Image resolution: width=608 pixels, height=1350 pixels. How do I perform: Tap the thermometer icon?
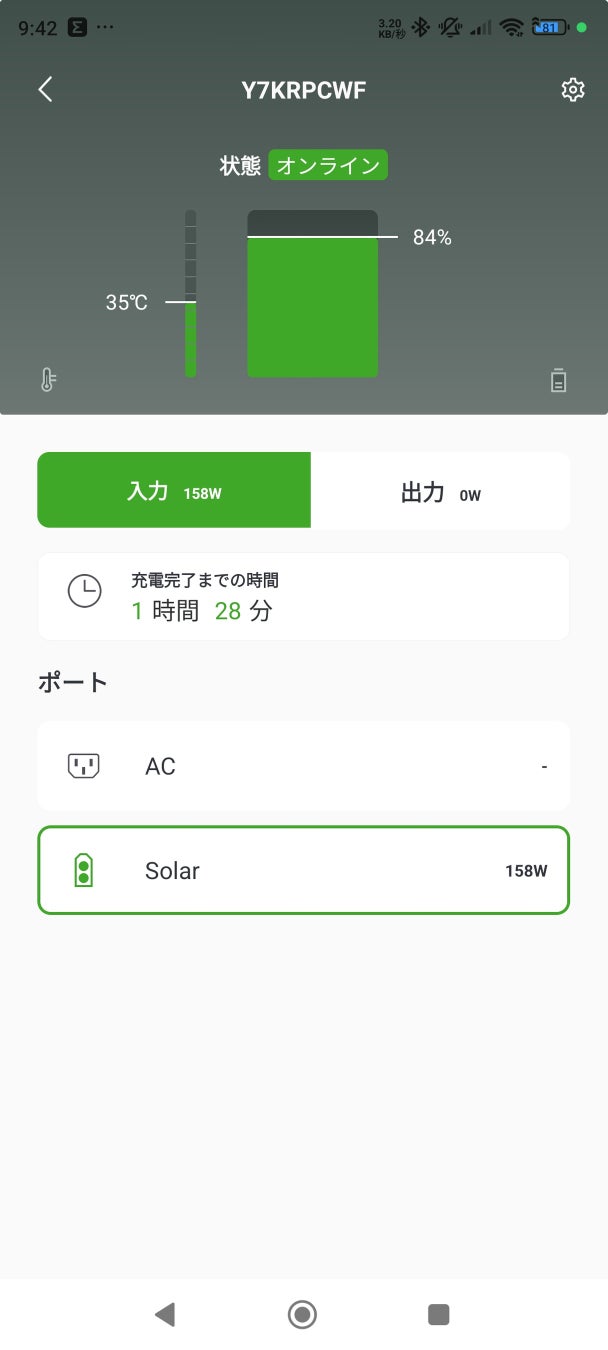[x=48, y=380]
